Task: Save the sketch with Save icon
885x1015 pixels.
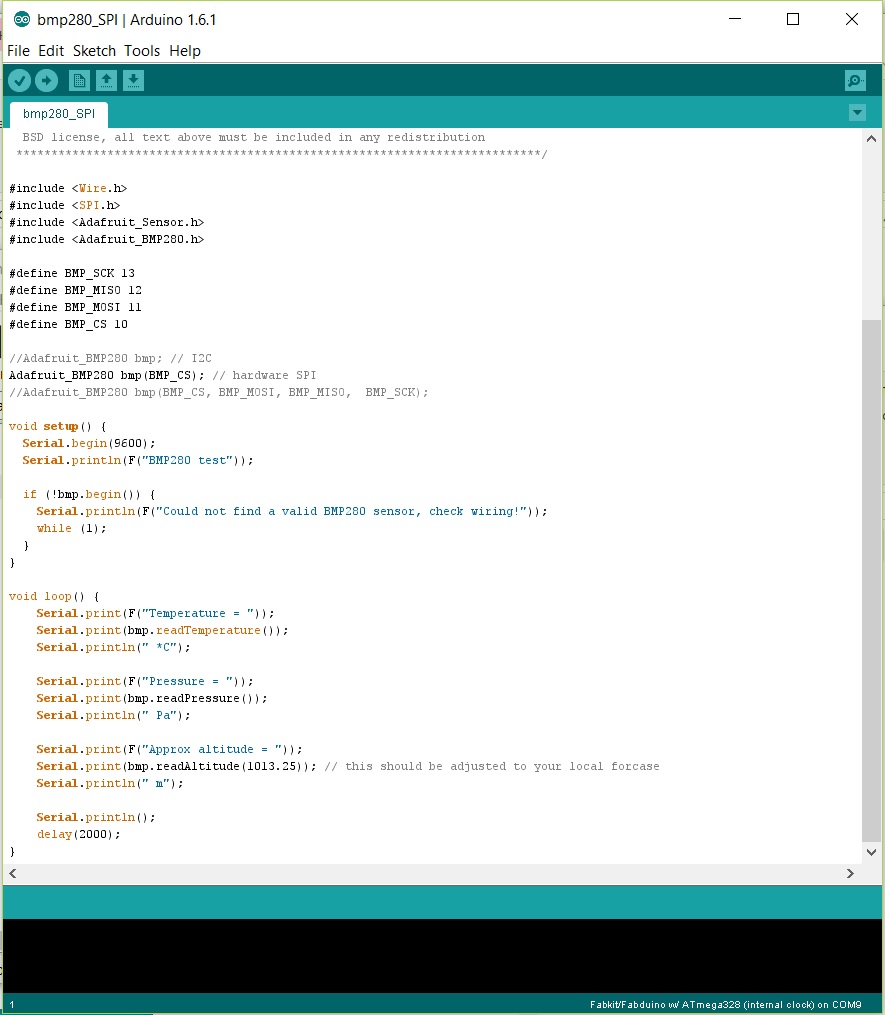Action: coord(133,80)
